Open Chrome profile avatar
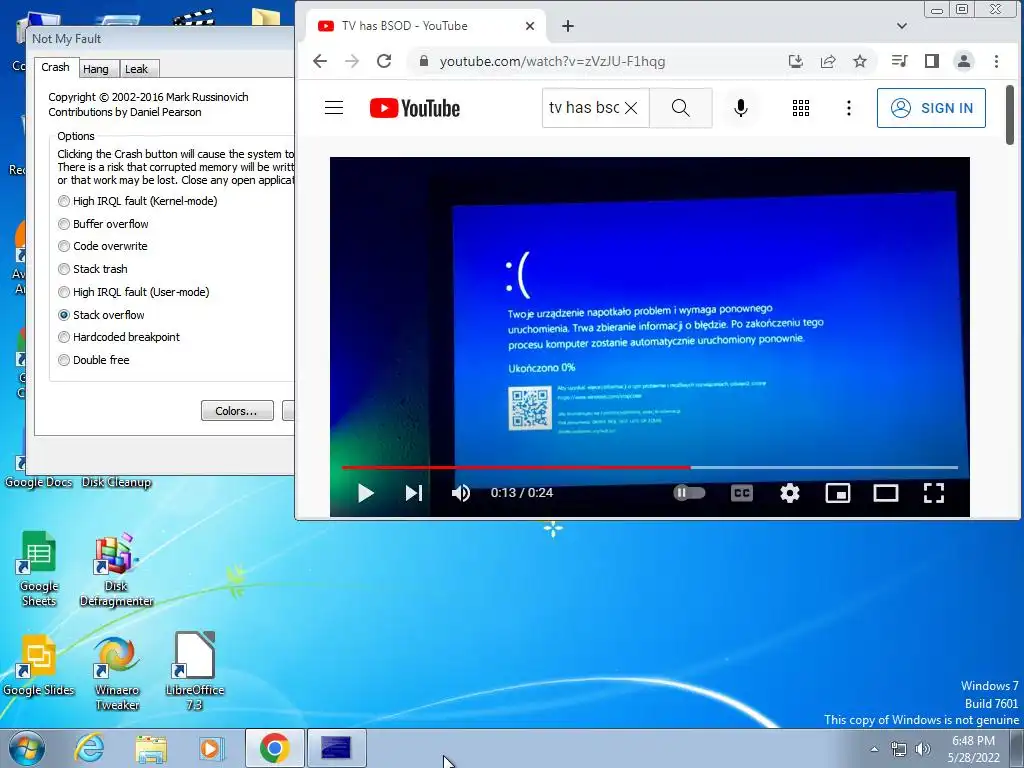1024x768 pixels. click(964, 61)
